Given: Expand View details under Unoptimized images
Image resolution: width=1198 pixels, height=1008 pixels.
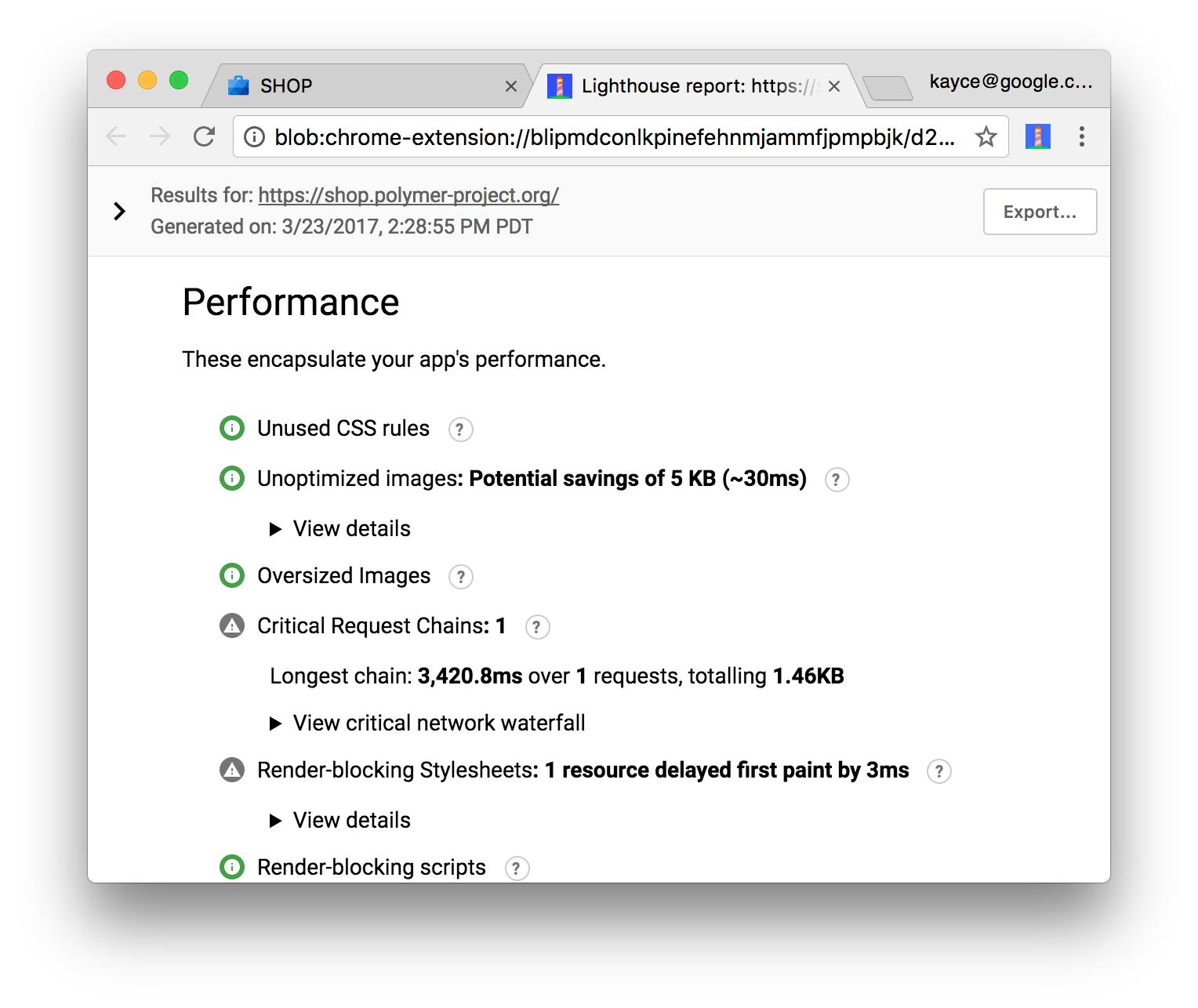Looking at the screenshot, I should [x=340, y=529].
